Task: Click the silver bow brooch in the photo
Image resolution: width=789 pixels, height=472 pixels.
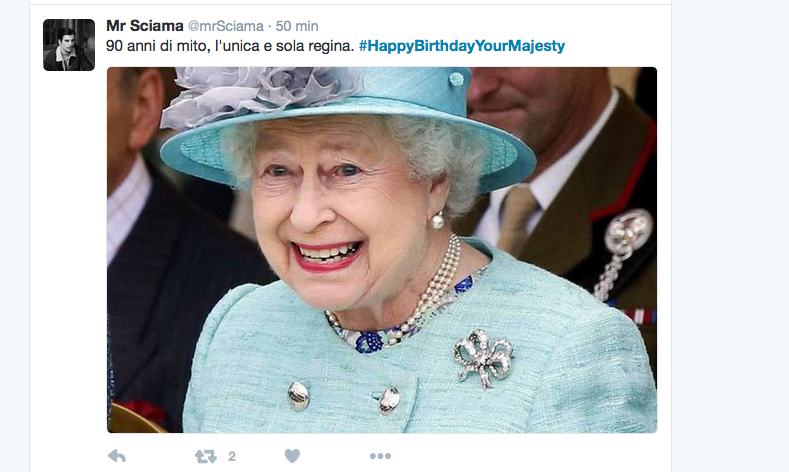Action: 483,357
